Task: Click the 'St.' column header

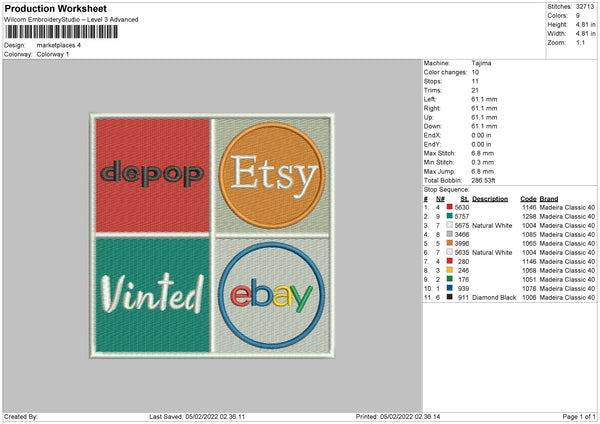Action: click(x=465, y=199)
